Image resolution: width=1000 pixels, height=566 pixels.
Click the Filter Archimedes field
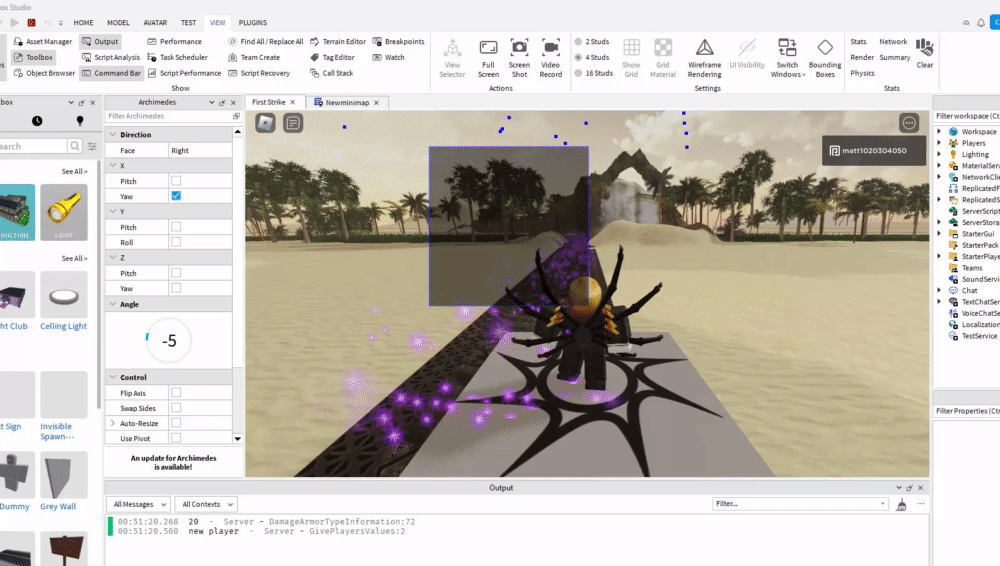click(x=169, y=116)
